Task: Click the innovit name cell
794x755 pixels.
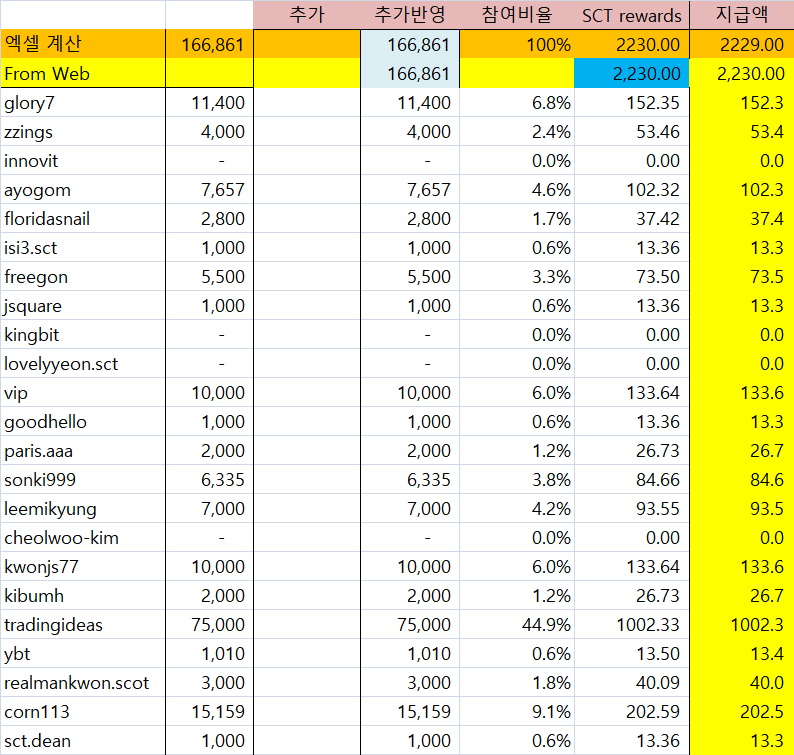Action: point(83,161)
